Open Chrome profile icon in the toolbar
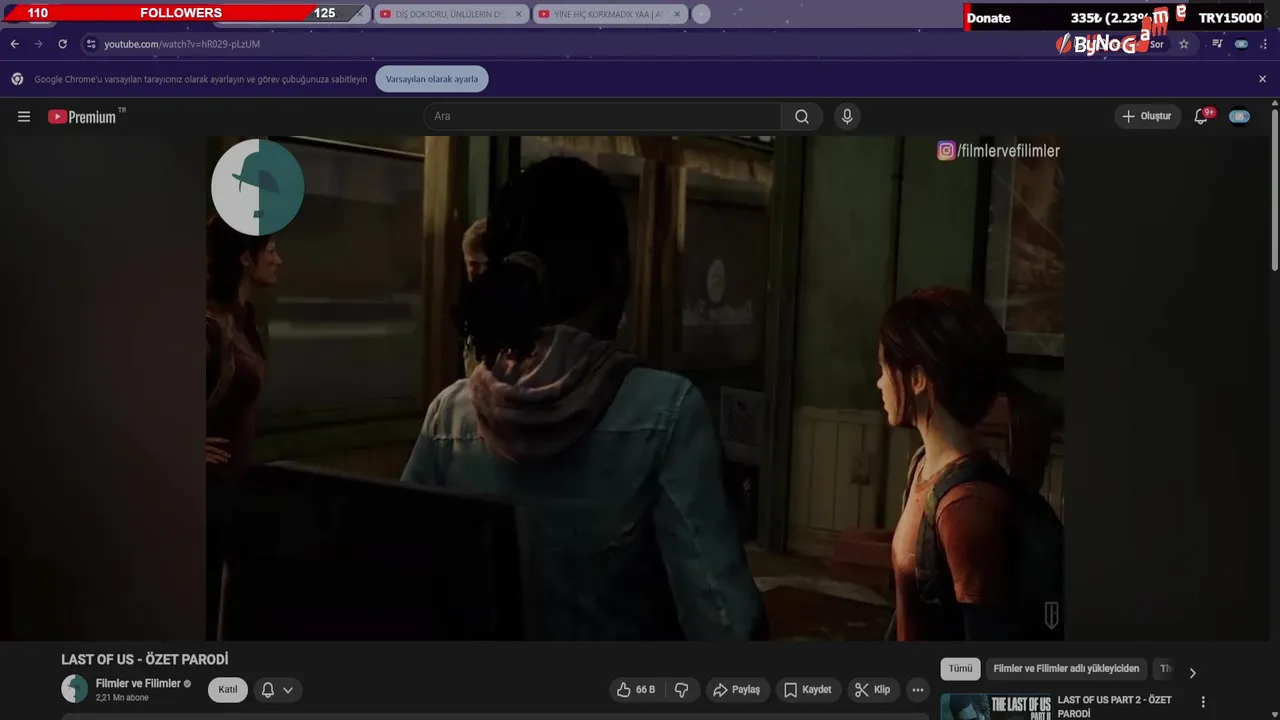The width and height of the screenshot is (1280, 720). point(1241,44)
